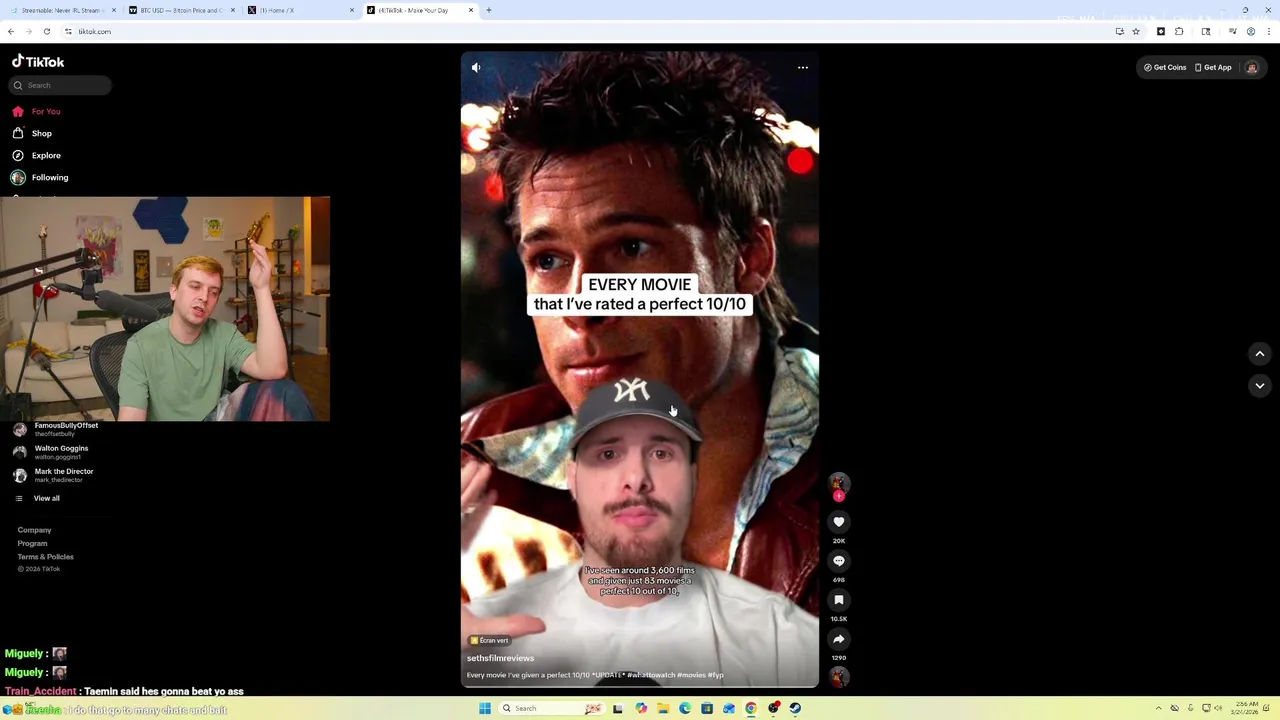
Task: Open the TikTok logo home link
Action: 38,61
